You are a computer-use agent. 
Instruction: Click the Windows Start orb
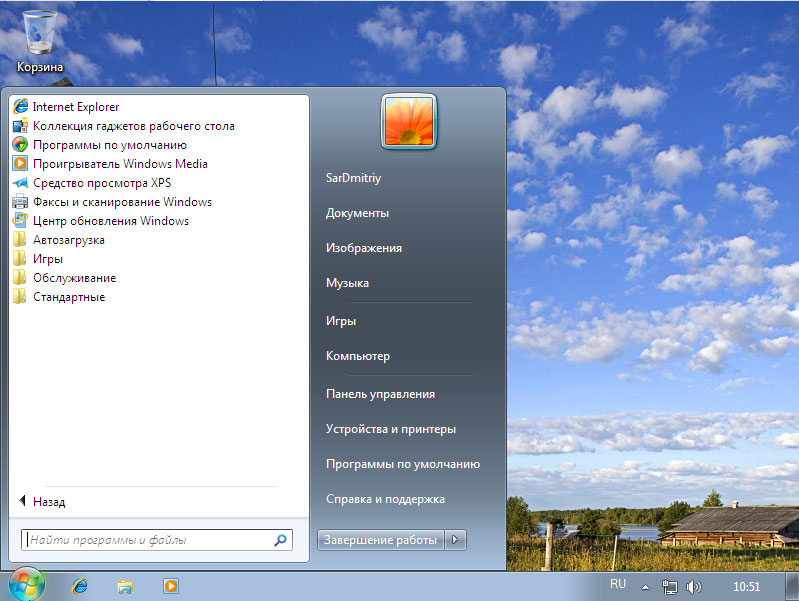(27, 585)
